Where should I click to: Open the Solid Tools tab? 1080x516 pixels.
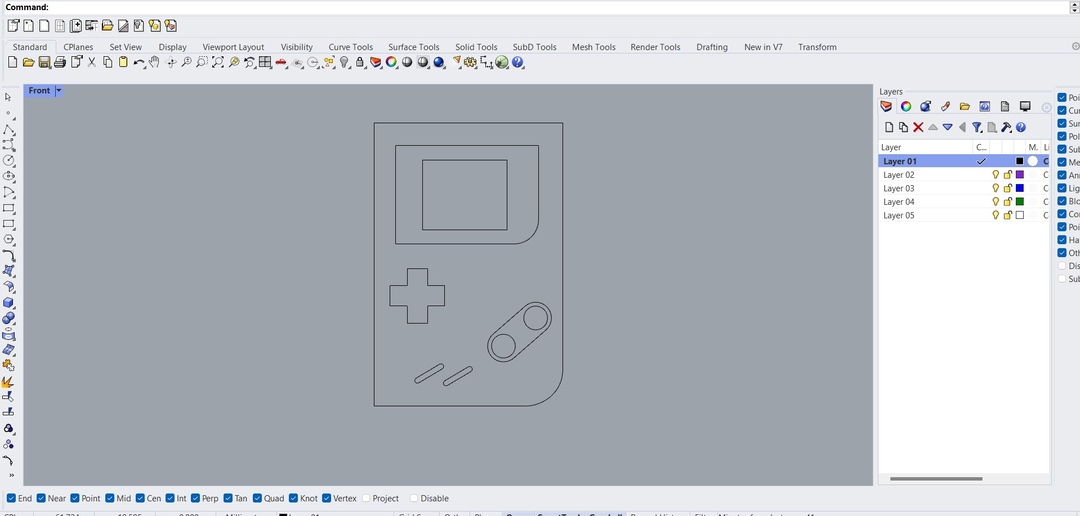click(476, 47)
